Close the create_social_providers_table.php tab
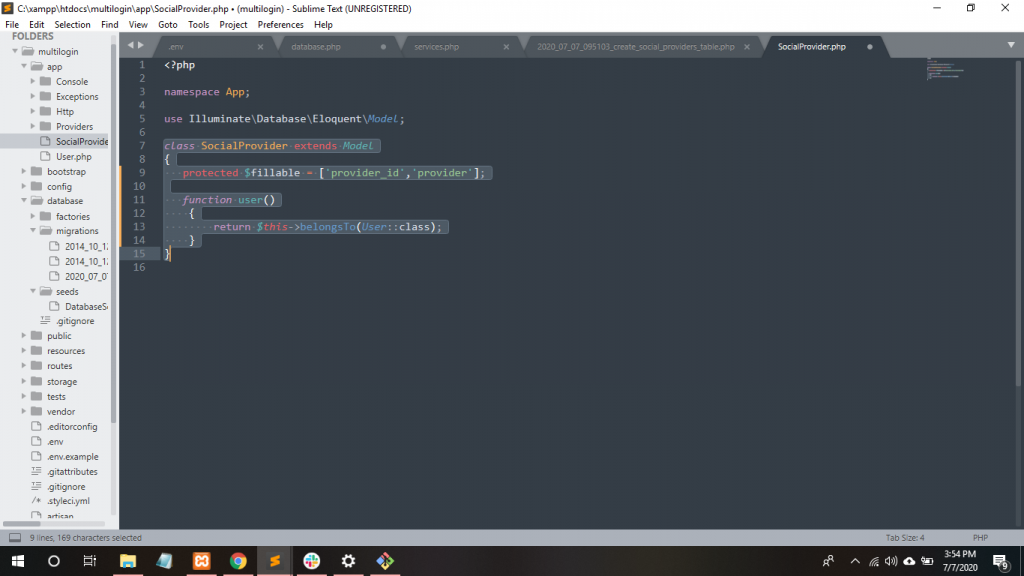Viewport: 1024px width, 576px height. click(x=747, y=47)
